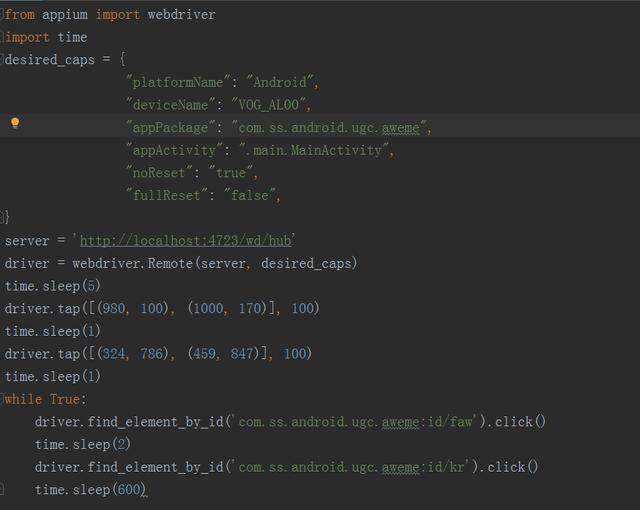Place cursor at end of time.sleep(600)

tap(146, 490)
